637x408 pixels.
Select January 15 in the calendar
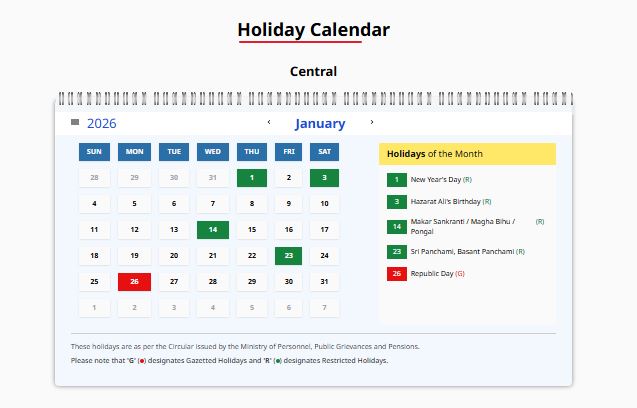(x=252, y=230)
